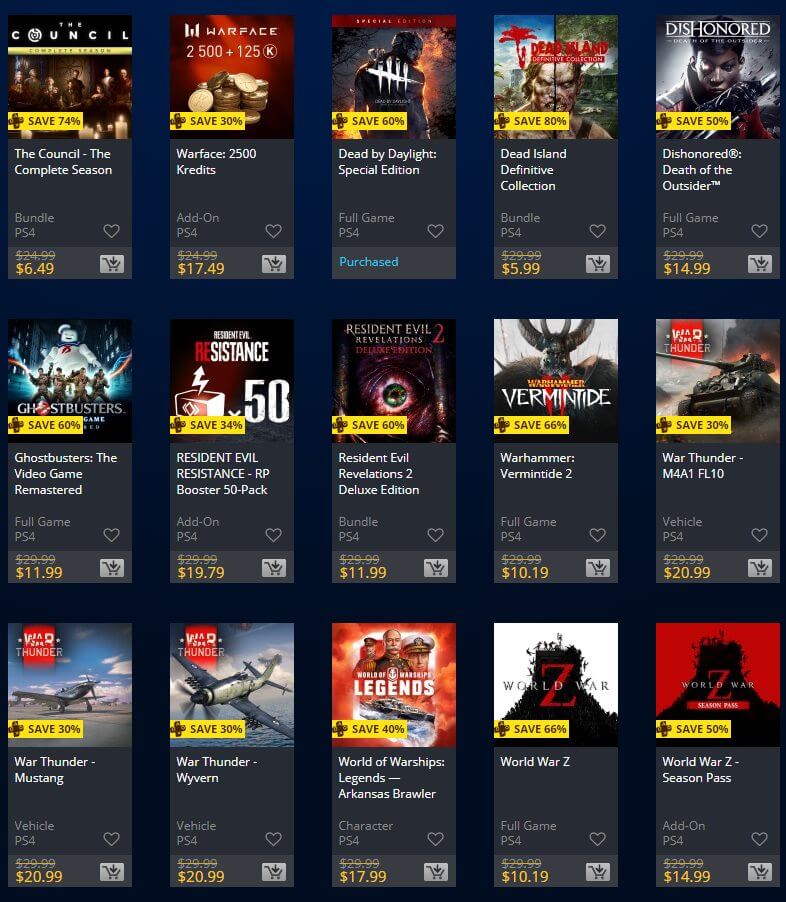The image size is (786, 902).
Task: Add Dead Island Definitive Collection to cart
Action: point(598,264)
